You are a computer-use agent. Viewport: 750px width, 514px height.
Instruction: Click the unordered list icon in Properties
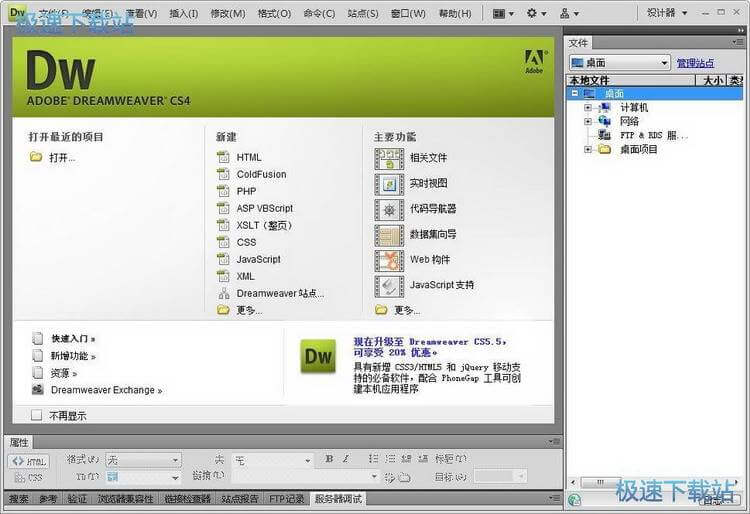point(374,459)
